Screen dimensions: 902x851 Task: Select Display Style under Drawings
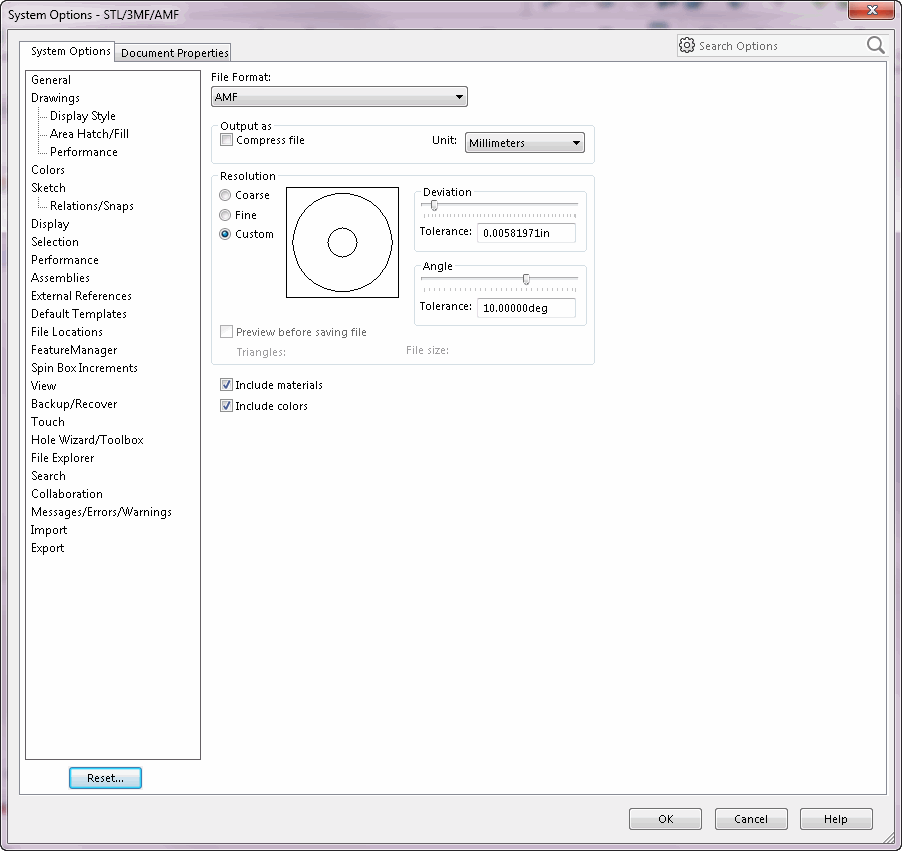point(83,116)
